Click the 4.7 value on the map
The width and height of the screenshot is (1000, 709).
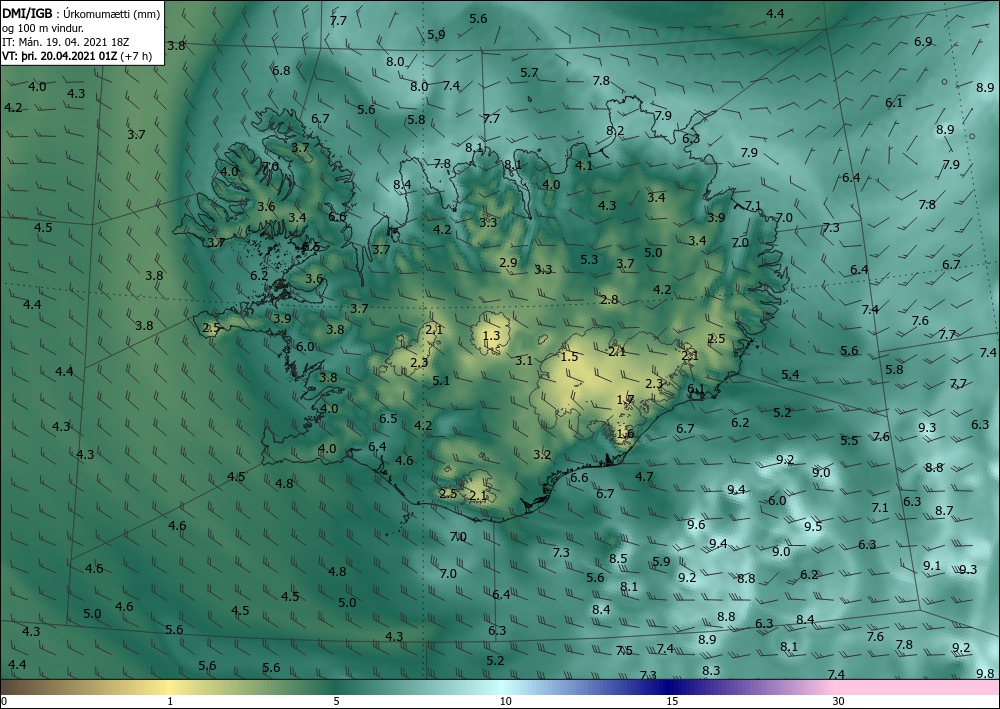(x=644, y=476)
